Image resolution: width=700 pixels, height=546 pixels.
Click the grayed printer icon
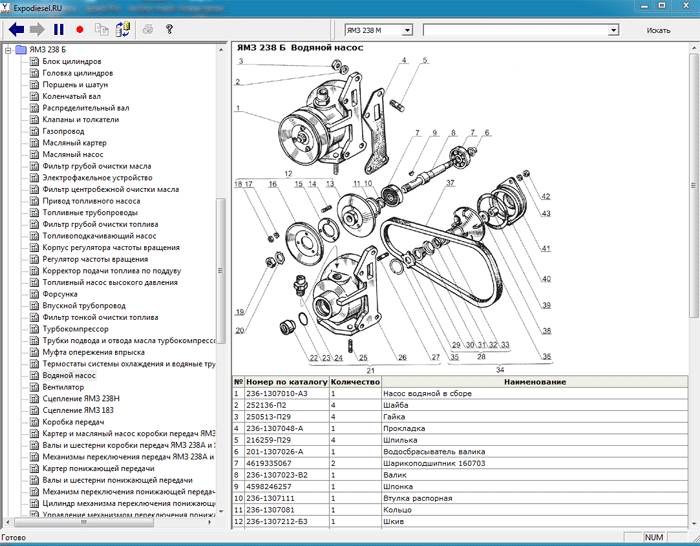[x=148, y=29]
